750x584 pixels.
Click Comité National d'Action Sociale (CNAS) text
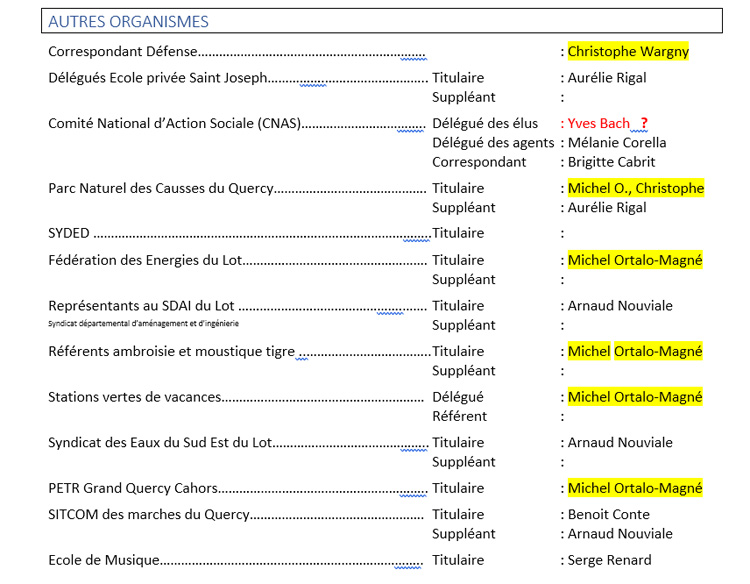[175, 123]
